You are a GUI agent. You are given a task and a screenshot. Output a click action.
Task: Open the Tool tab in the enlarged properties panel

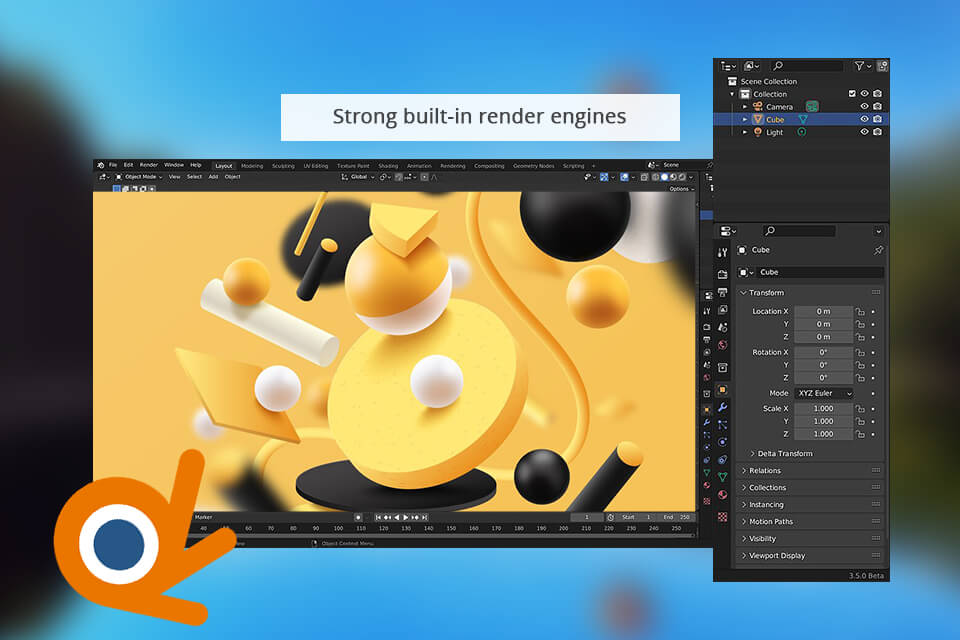click(x=722, y=252)
